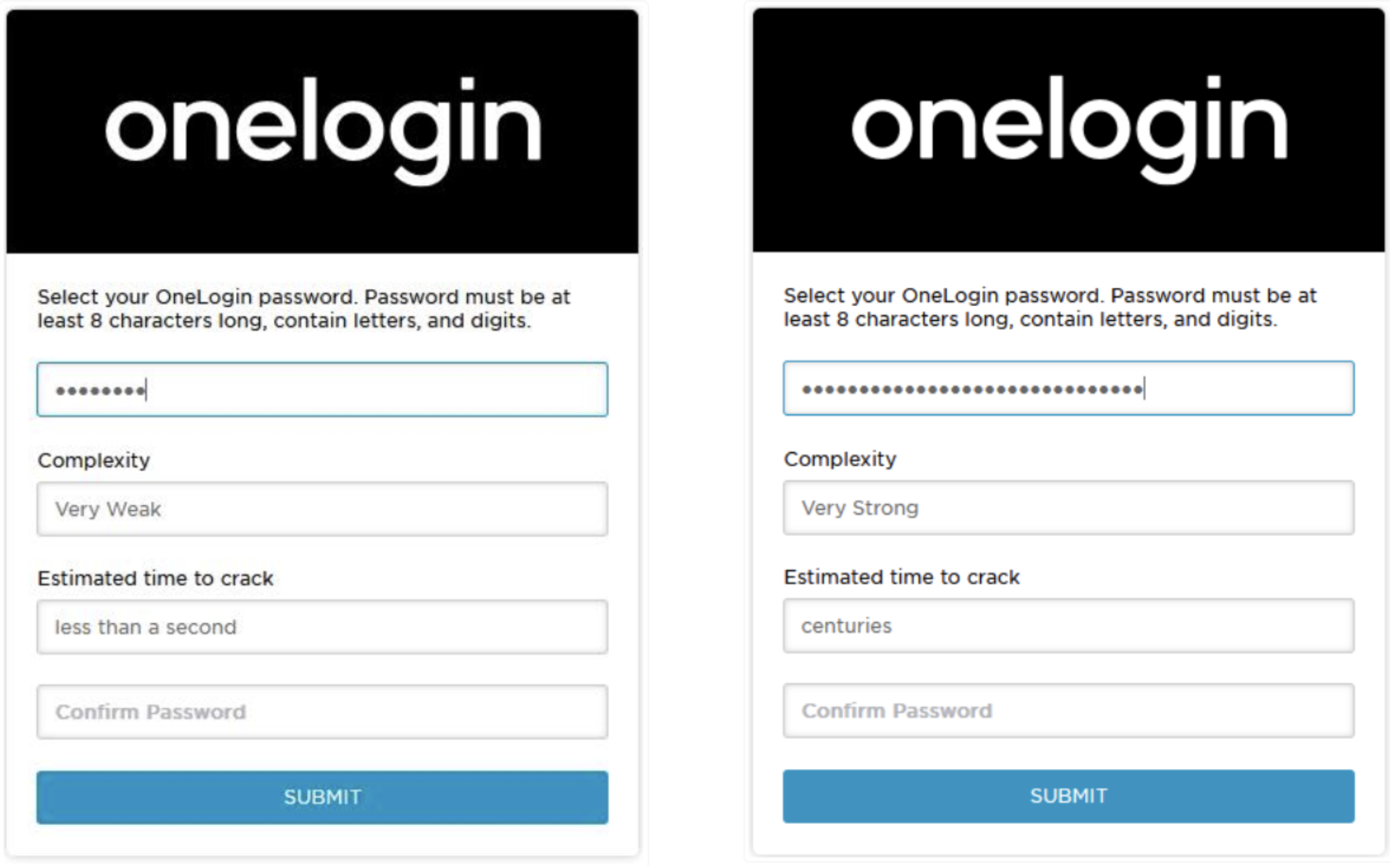1390x868 pixels.
Task: Focus the long password field on right
Action: click(1068, 388)
